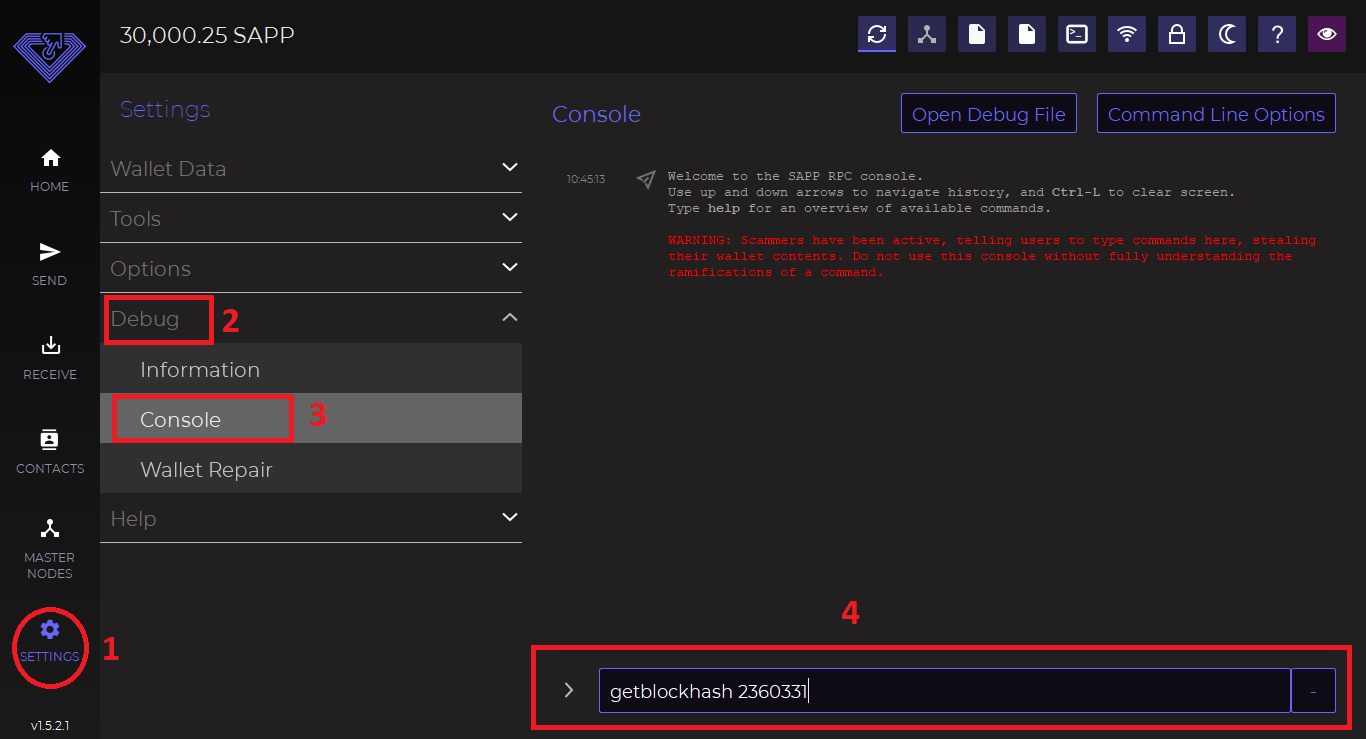Click the masternode icon in top bar
The image size is (1366, 739).
pos(927,34)
